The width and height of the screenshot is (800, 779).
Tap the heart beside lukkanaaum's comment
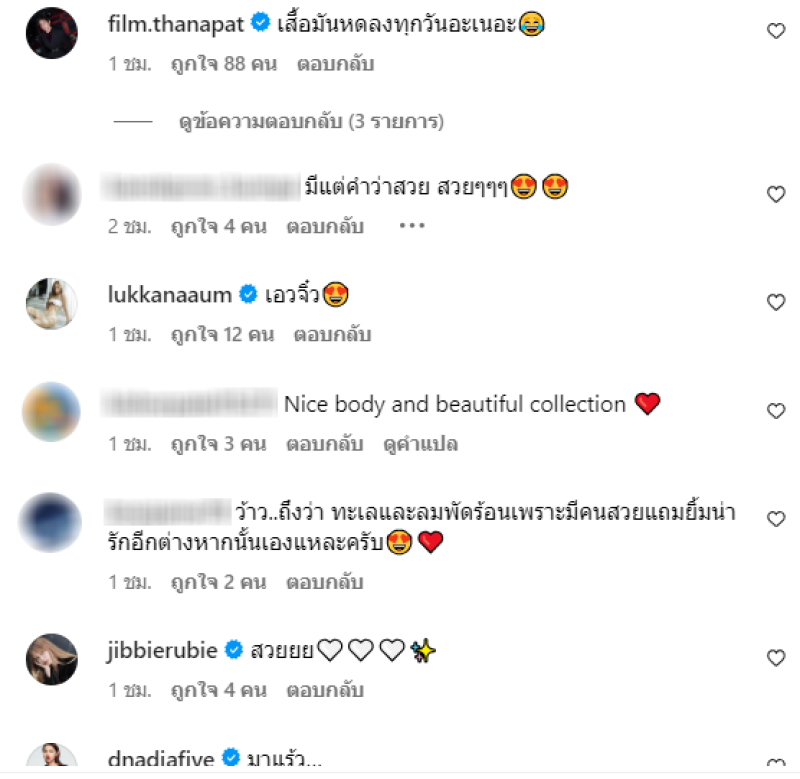776,303
